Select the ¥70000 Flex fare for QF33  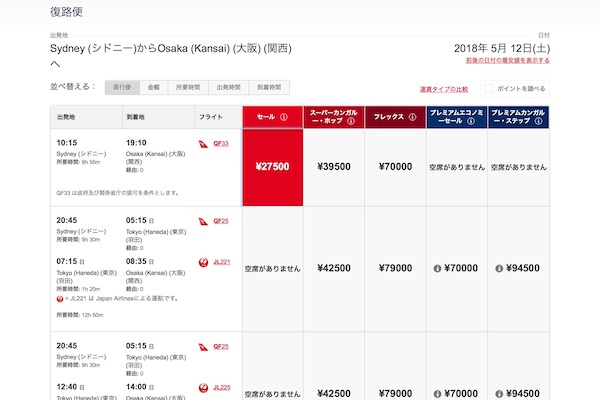[395, 167]
